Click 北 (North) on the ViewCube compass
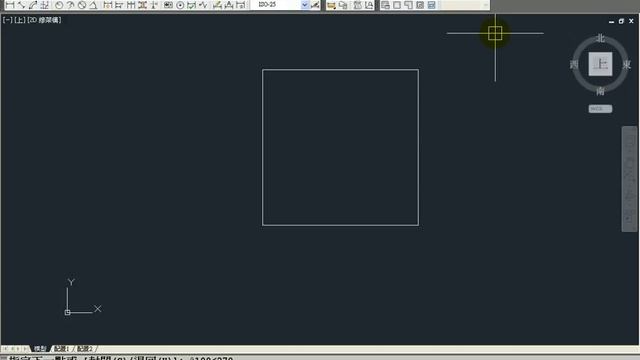 tap(600, 38)
